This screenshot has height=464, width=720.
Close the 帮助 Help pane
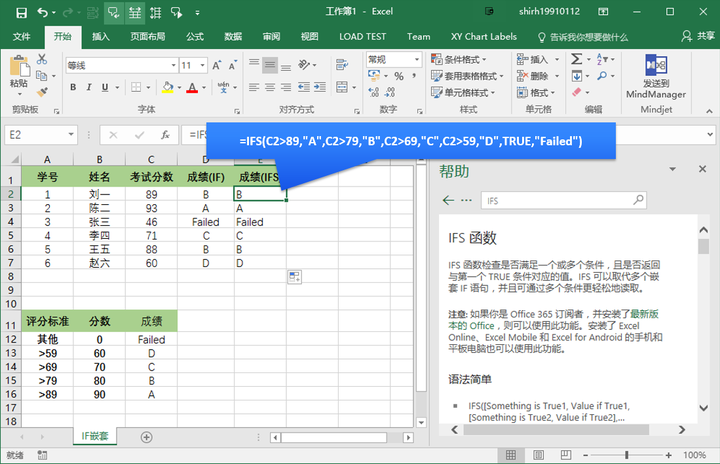tap(702, 169)
